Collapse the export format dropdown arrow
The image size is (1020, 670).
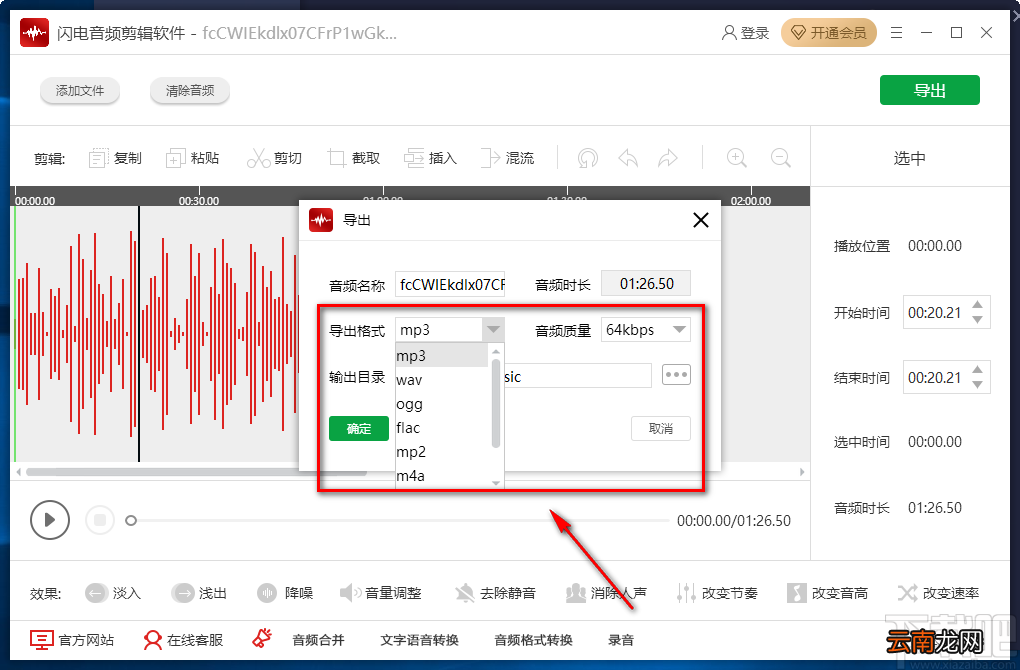click(x=493, y=330)
